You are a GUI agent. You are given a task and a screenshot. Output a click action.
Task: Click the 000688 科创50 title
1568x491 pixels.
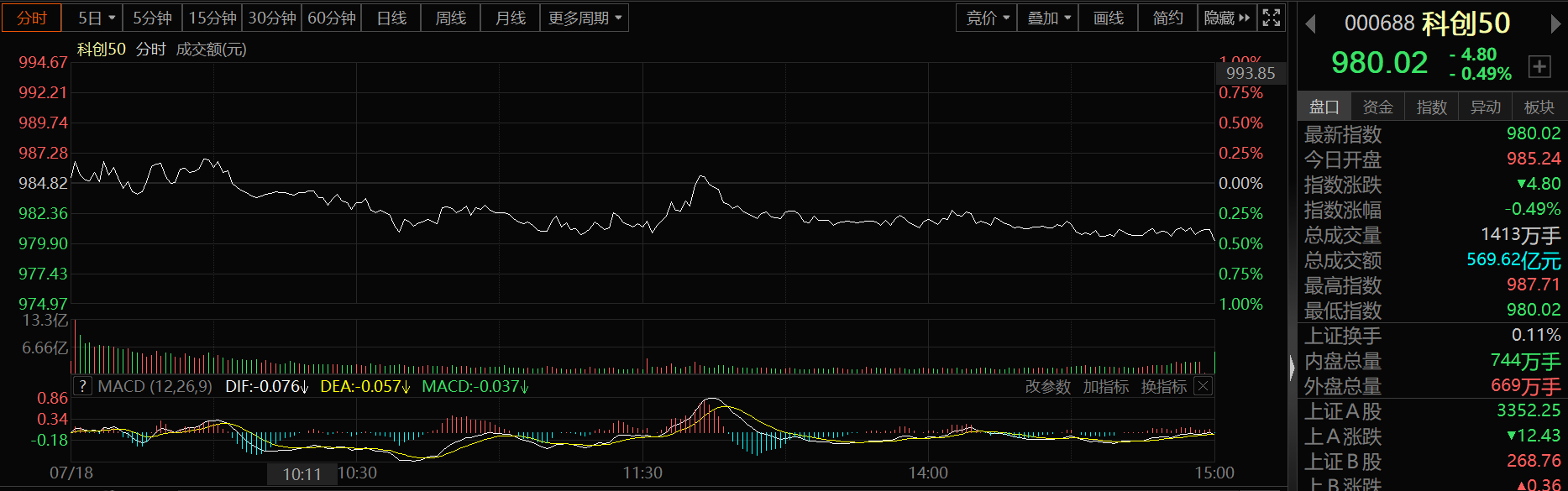tap(1427, 24)
